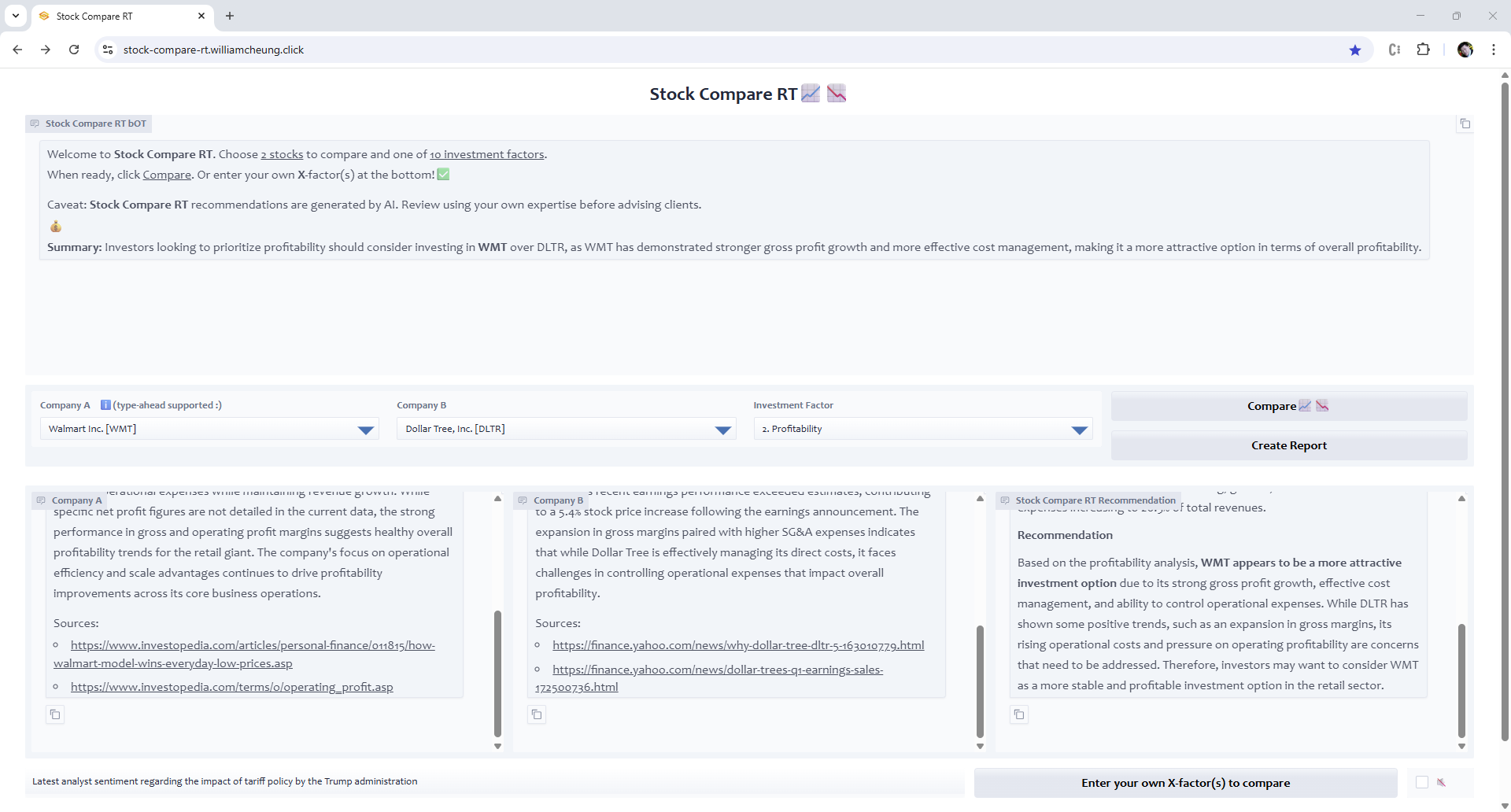Expand the Company A dropdown arrow
Image resolution: width=1511 pixels, height=812 pixels.
(x=366, y=430)
